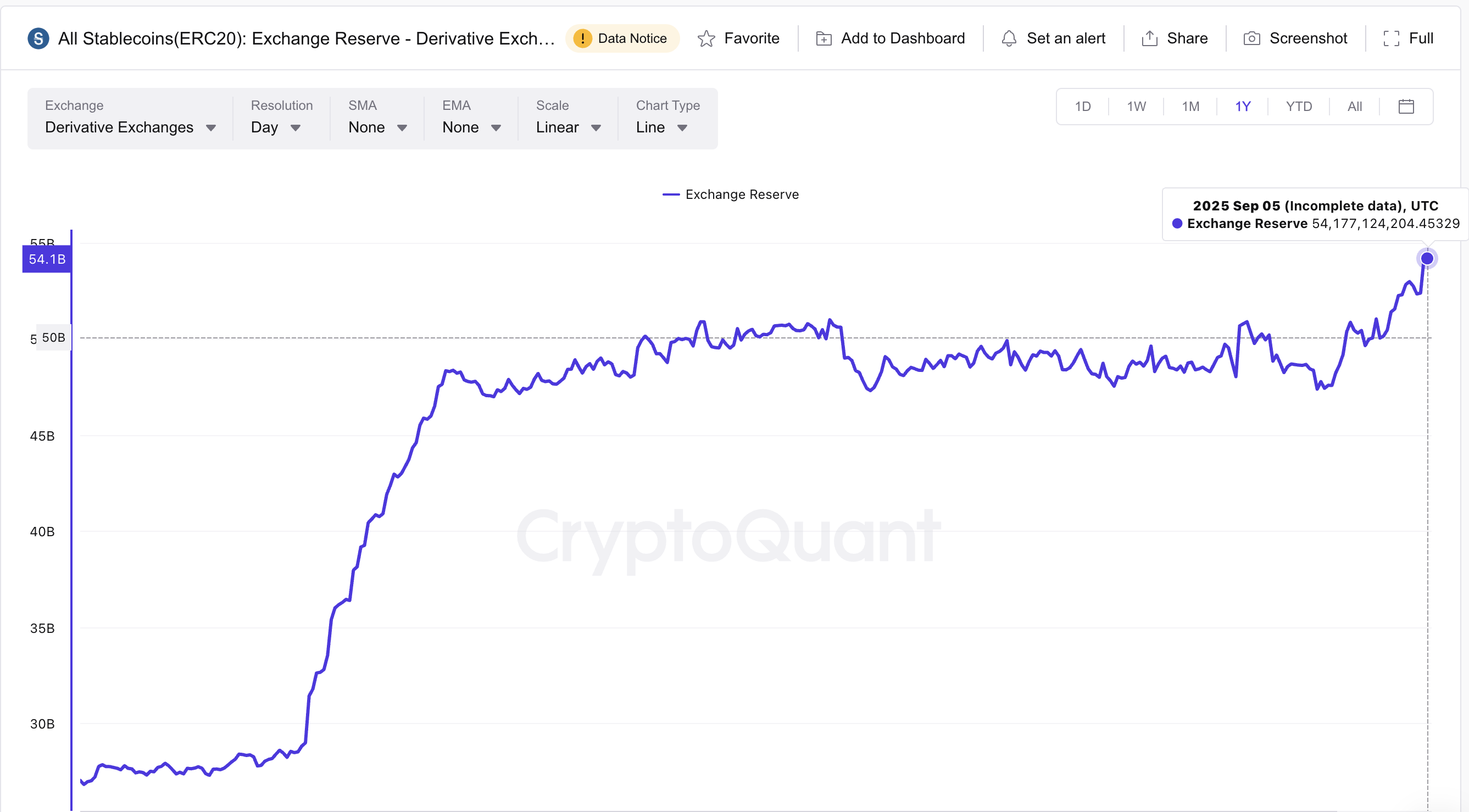
Task: Open the Resolution dropdown set to Day
Action: [x=275, y=127]
